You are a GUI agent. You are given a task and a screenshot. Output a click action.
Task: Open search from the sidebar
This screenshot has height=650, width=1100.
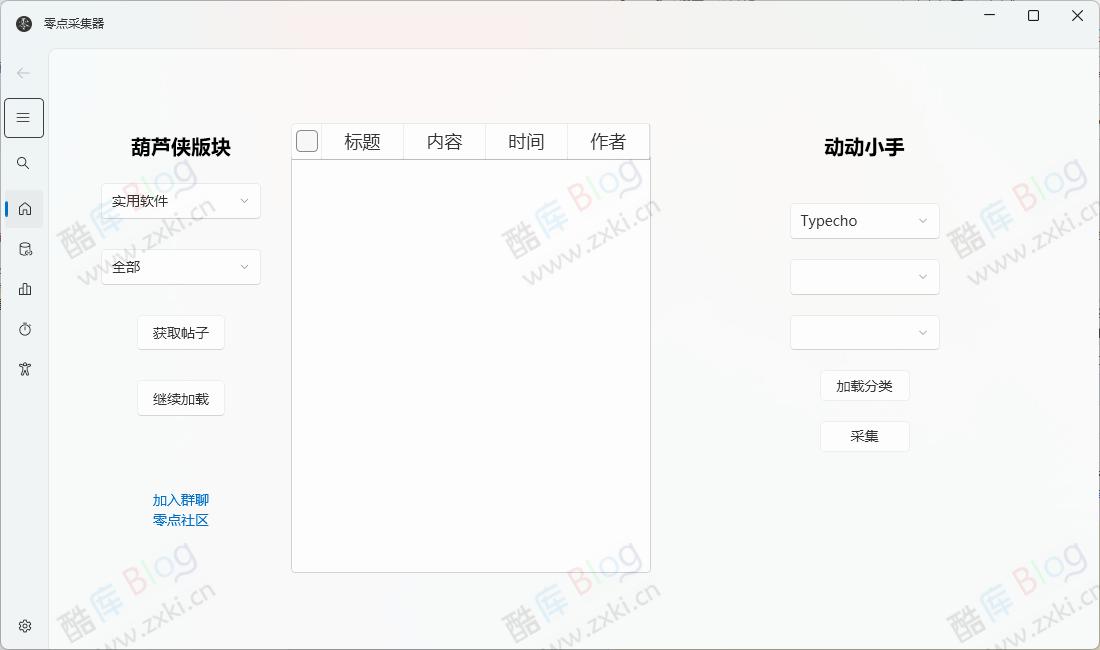24,162
